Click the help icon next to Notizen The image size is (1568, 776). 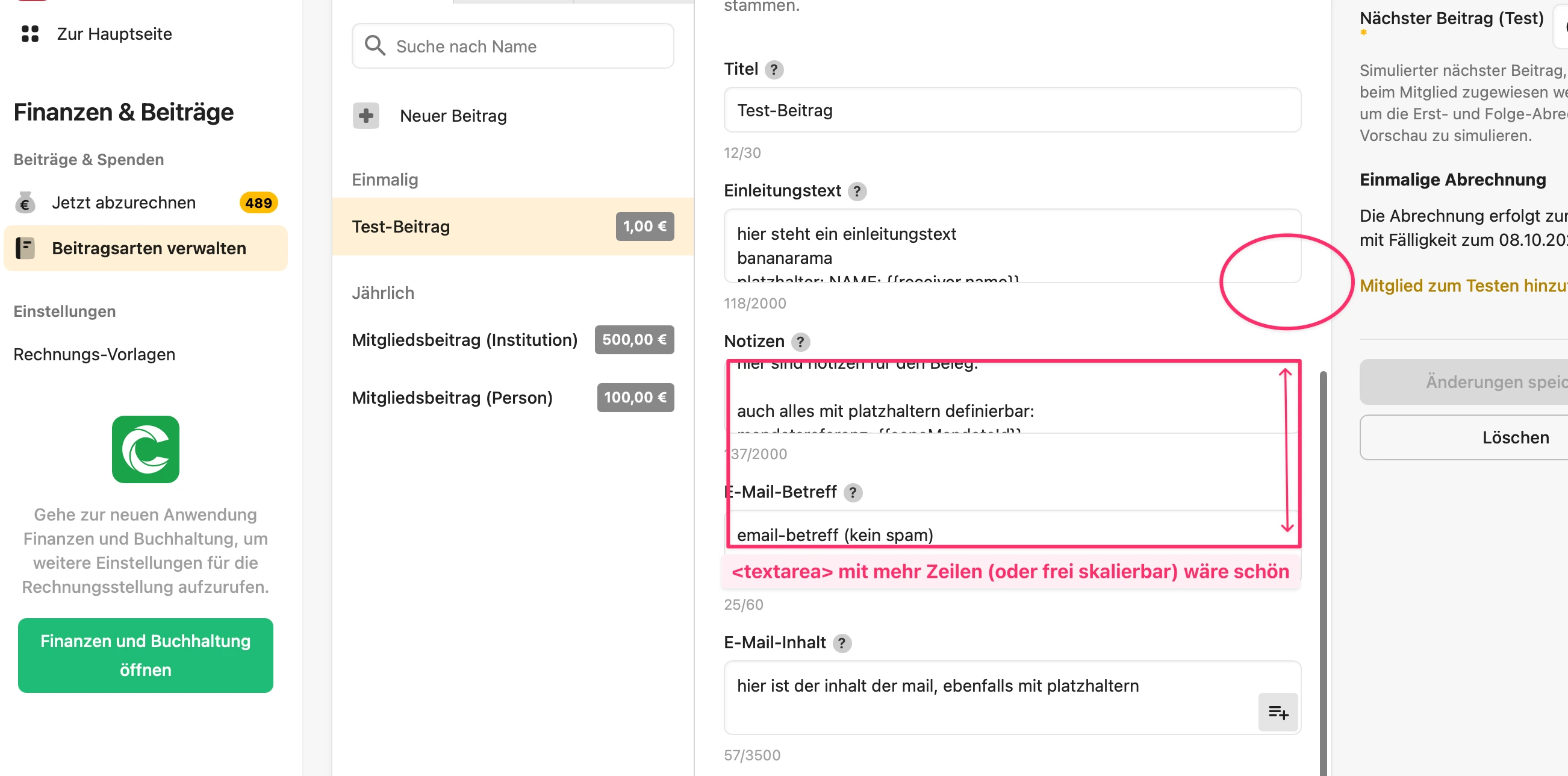(800, 342)
